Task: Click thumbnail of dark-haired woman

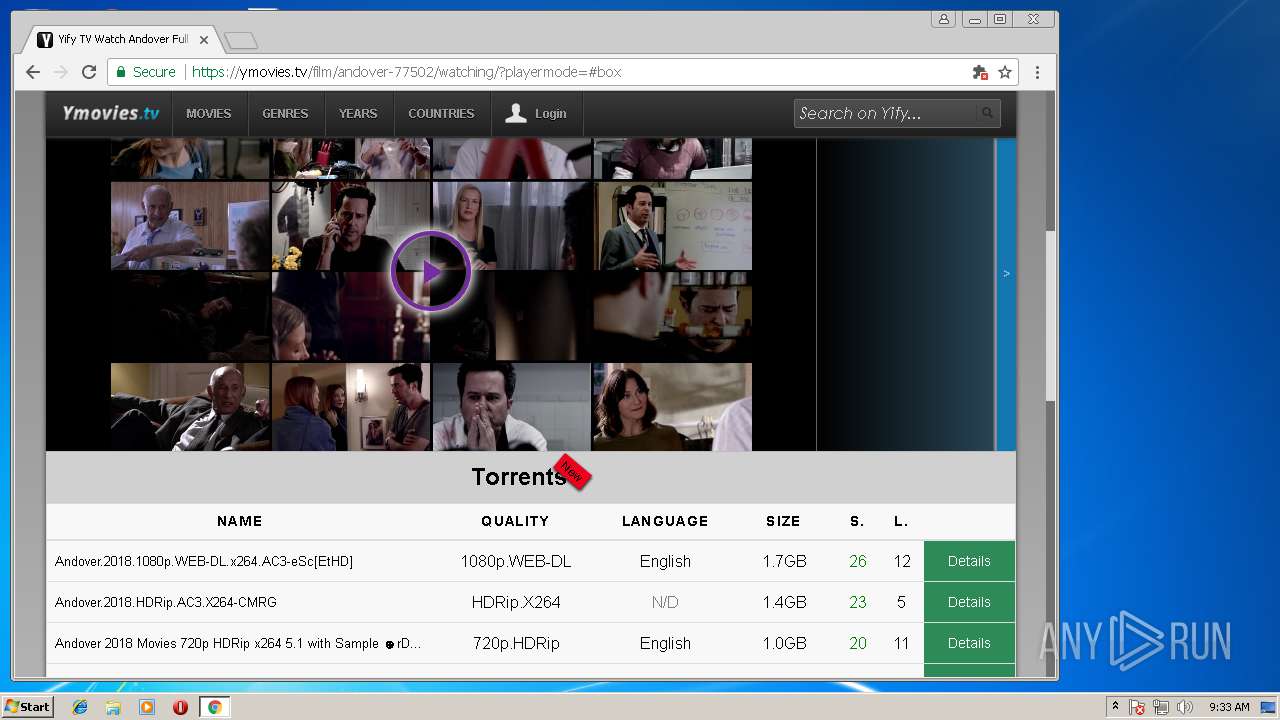Action: (672, 406)
